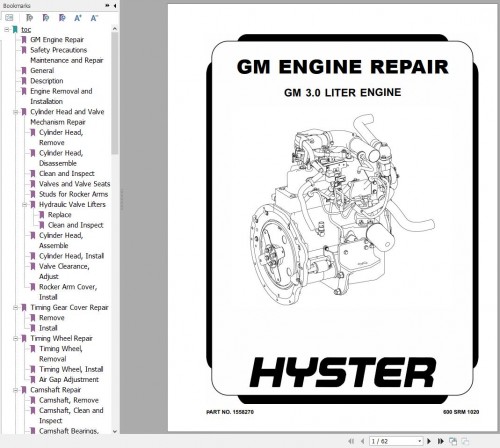Select Timing Wheel Repair bookmark

click(x=61, y=339)
